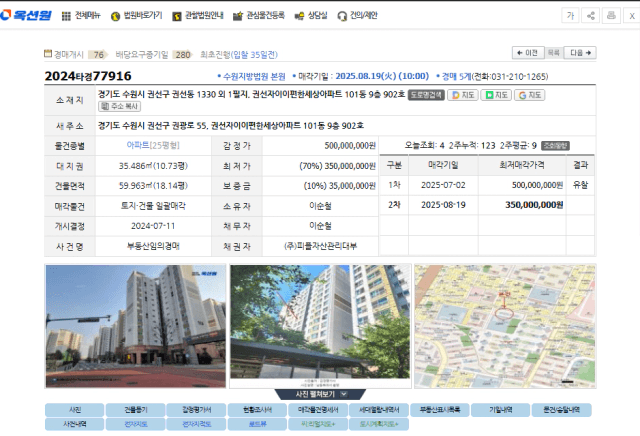Open 상담실 menu item
640x436 pixels.
tap(311, 16)
